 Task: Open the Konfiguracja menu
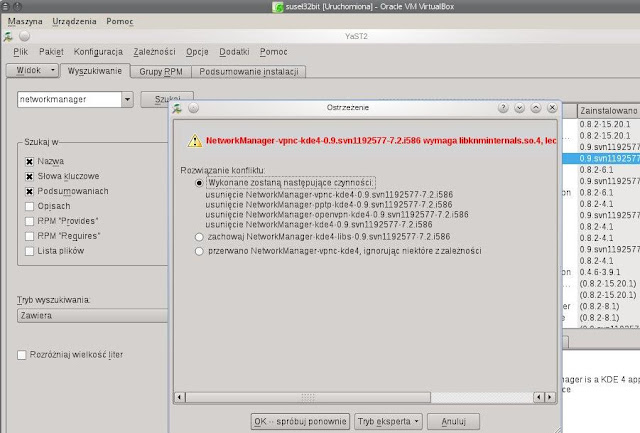(98, 52)
